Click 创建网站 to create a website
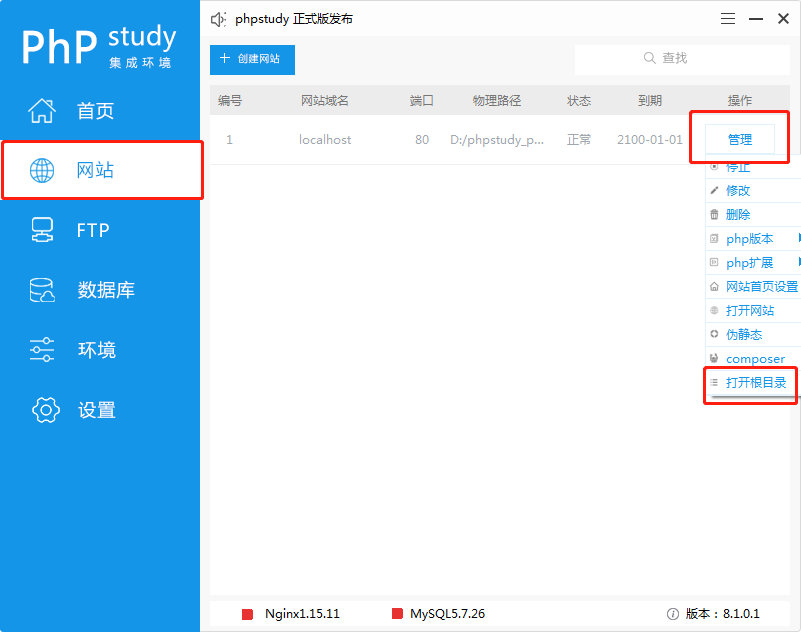The image size is (801, 632). pos(252,59)
